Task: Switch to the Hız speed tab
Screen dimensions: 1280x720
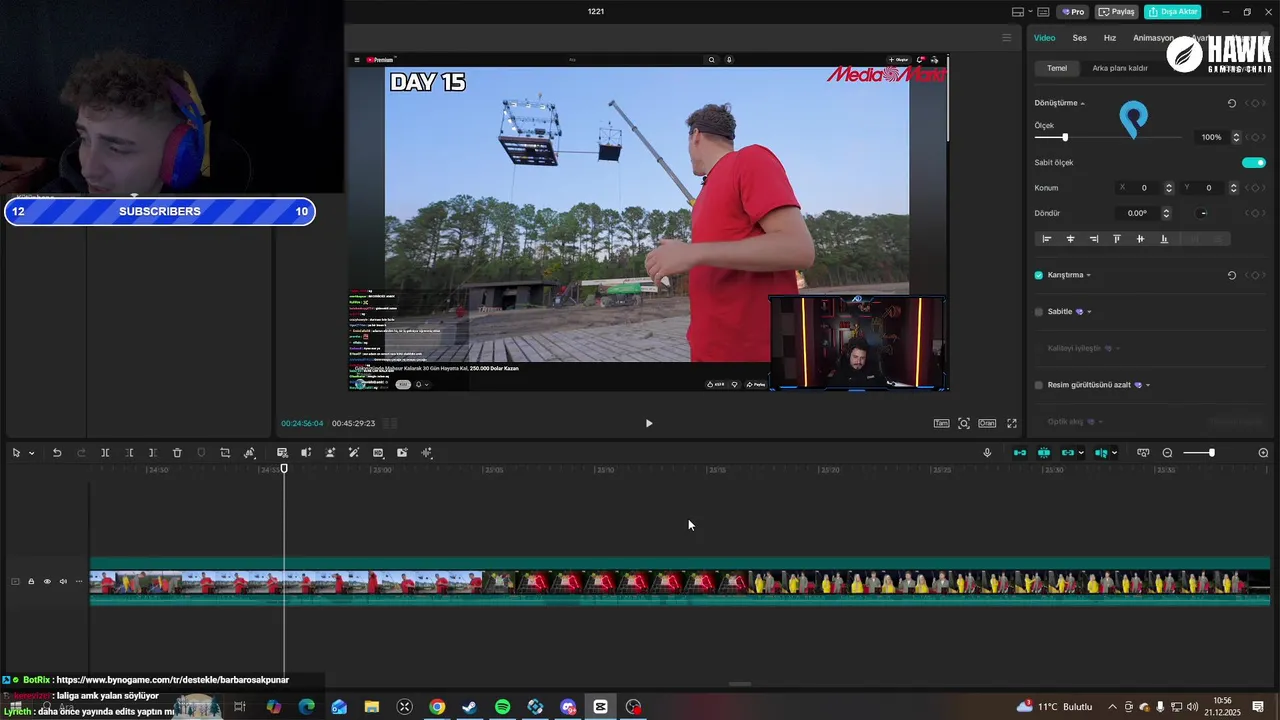Action: coord(1110,38)
